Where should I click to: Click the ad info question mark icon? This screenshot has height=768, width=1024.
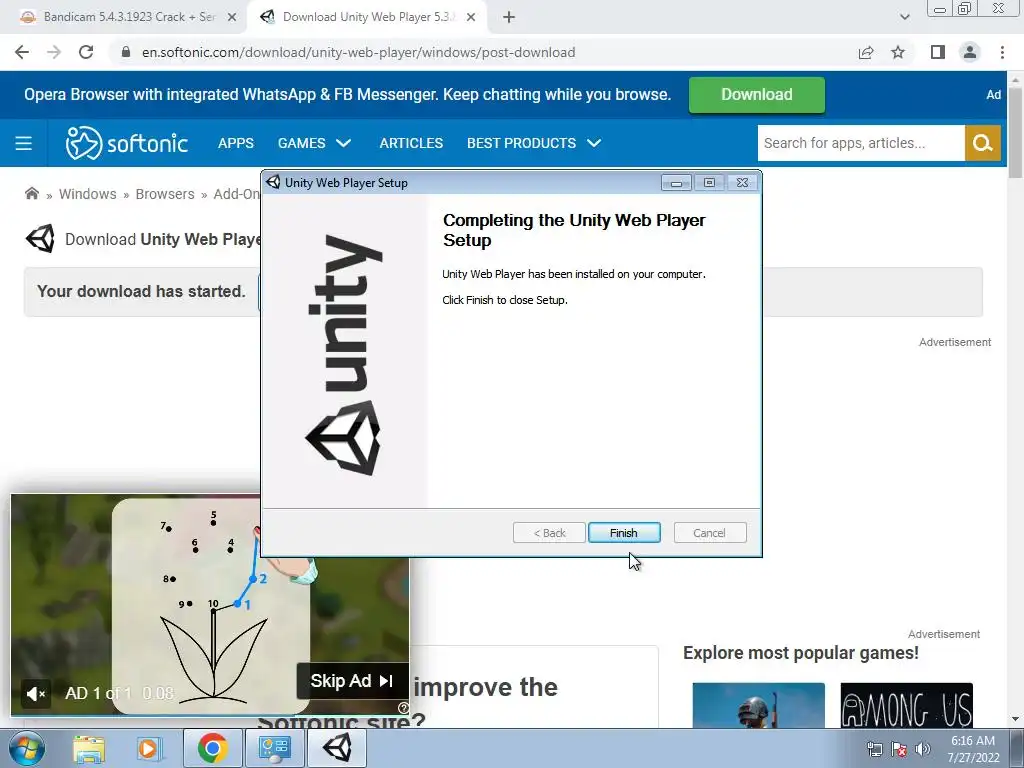click(x=403, y=708)
